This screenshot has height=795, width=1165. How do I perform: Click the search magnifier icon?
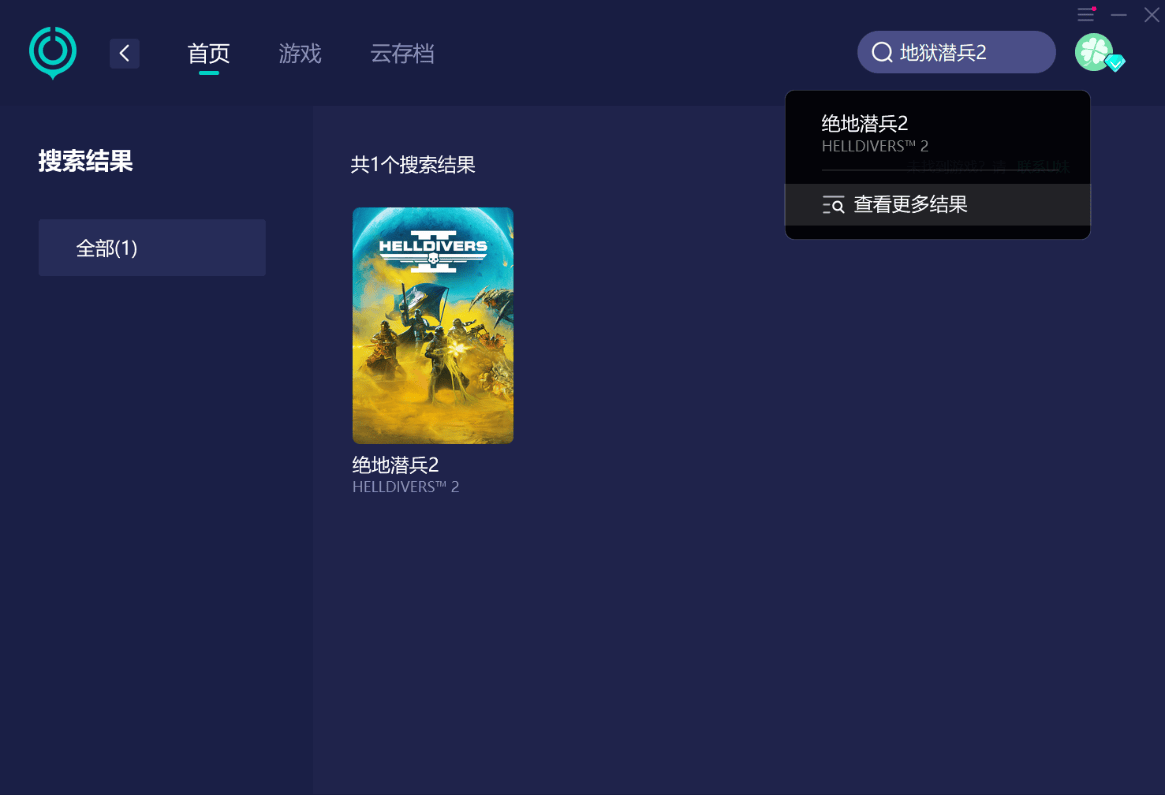882,52
